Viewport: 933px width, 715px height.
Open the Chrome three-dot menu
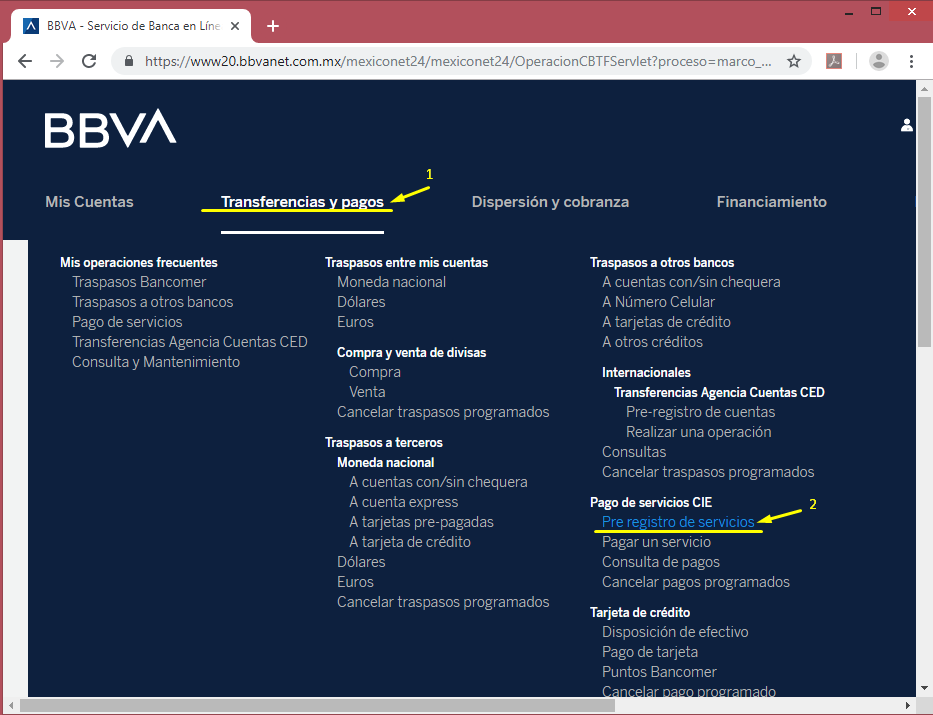click(911, 61)
